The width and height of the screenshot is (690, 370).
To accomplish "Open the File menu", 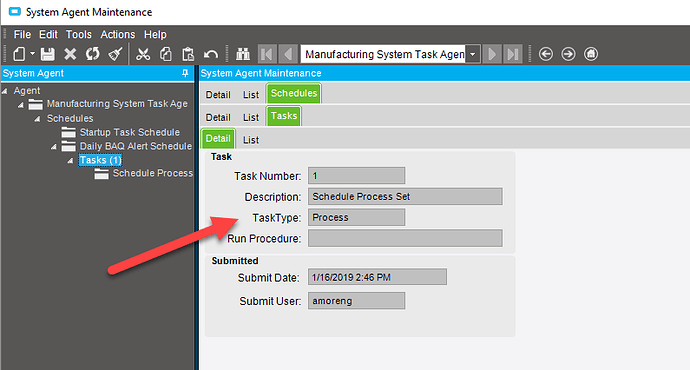I will 22,34.
